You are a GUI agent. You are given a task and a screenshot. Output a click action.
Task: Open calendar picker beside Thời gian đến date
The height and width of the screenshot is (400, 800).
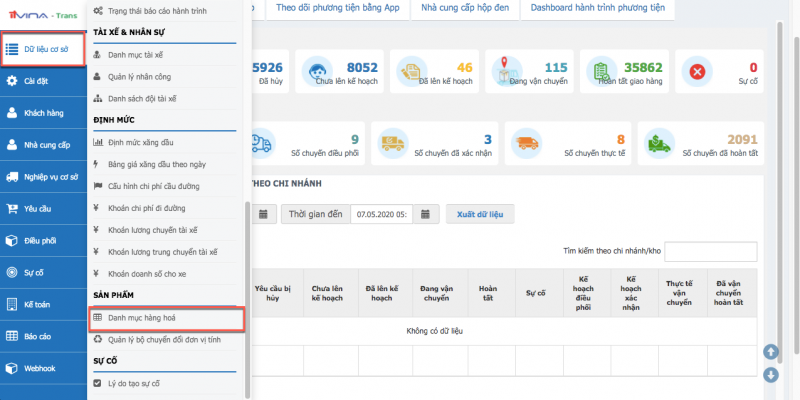(x=427, y=214)
